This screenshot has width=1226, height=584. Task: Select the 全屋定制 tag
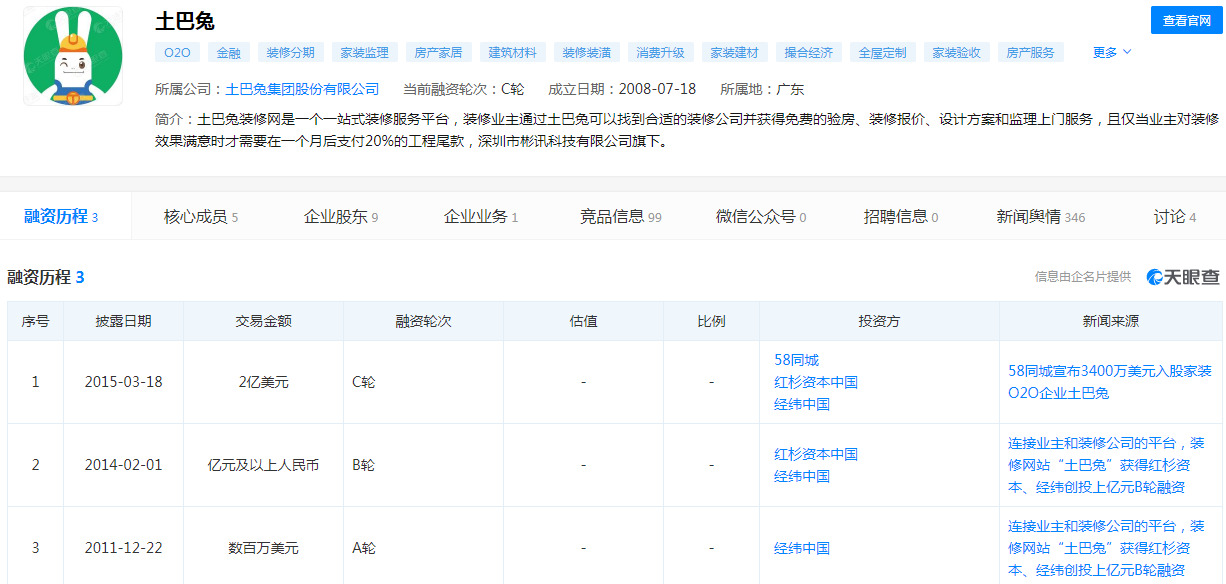[882, 53]
